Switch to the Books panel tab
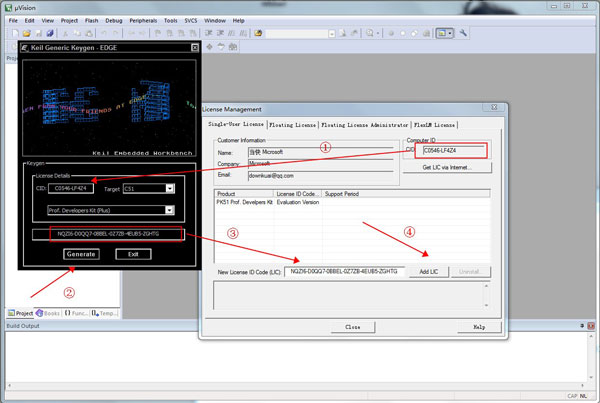Screen dimensions: 600x403 tap(49, 313)
